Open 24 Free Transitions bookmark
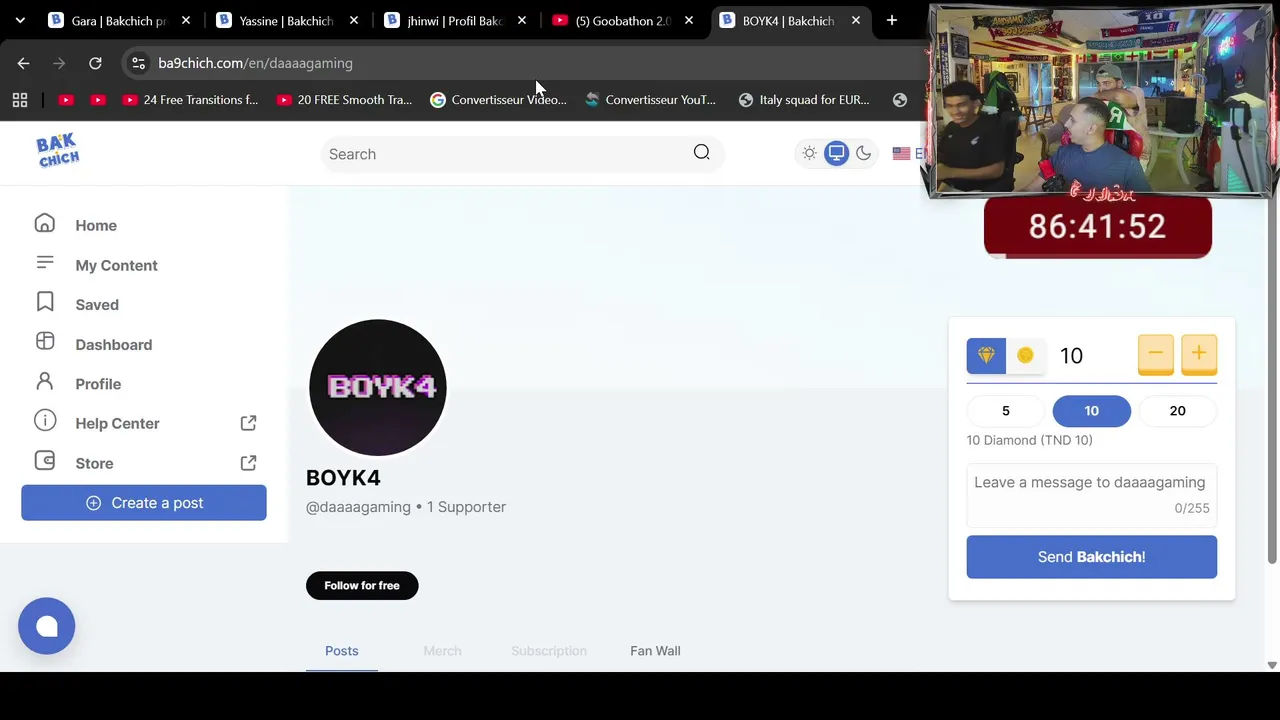 (x=190, y=100)
